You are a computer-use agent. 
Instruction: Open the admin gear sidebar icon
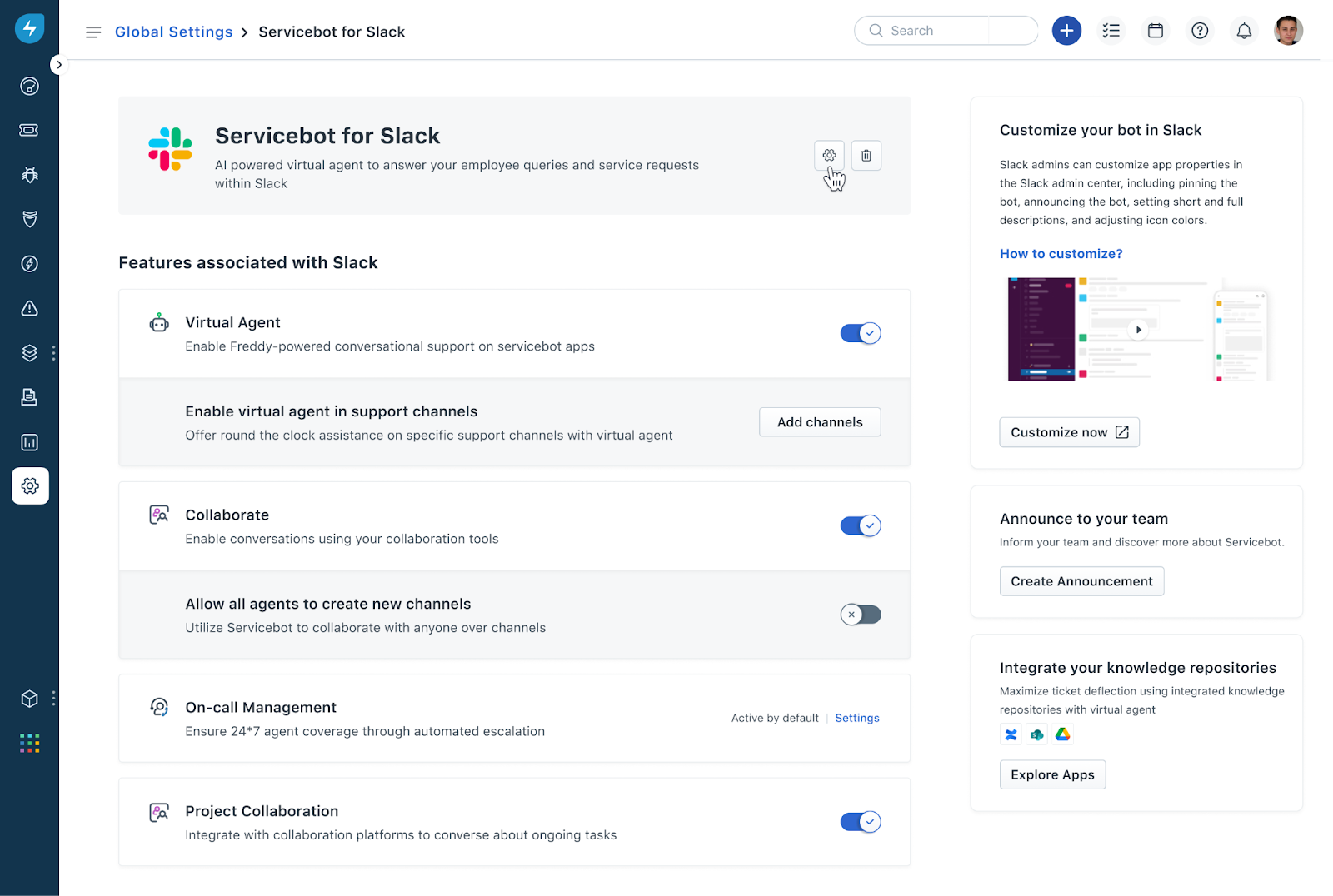point(30,485)
